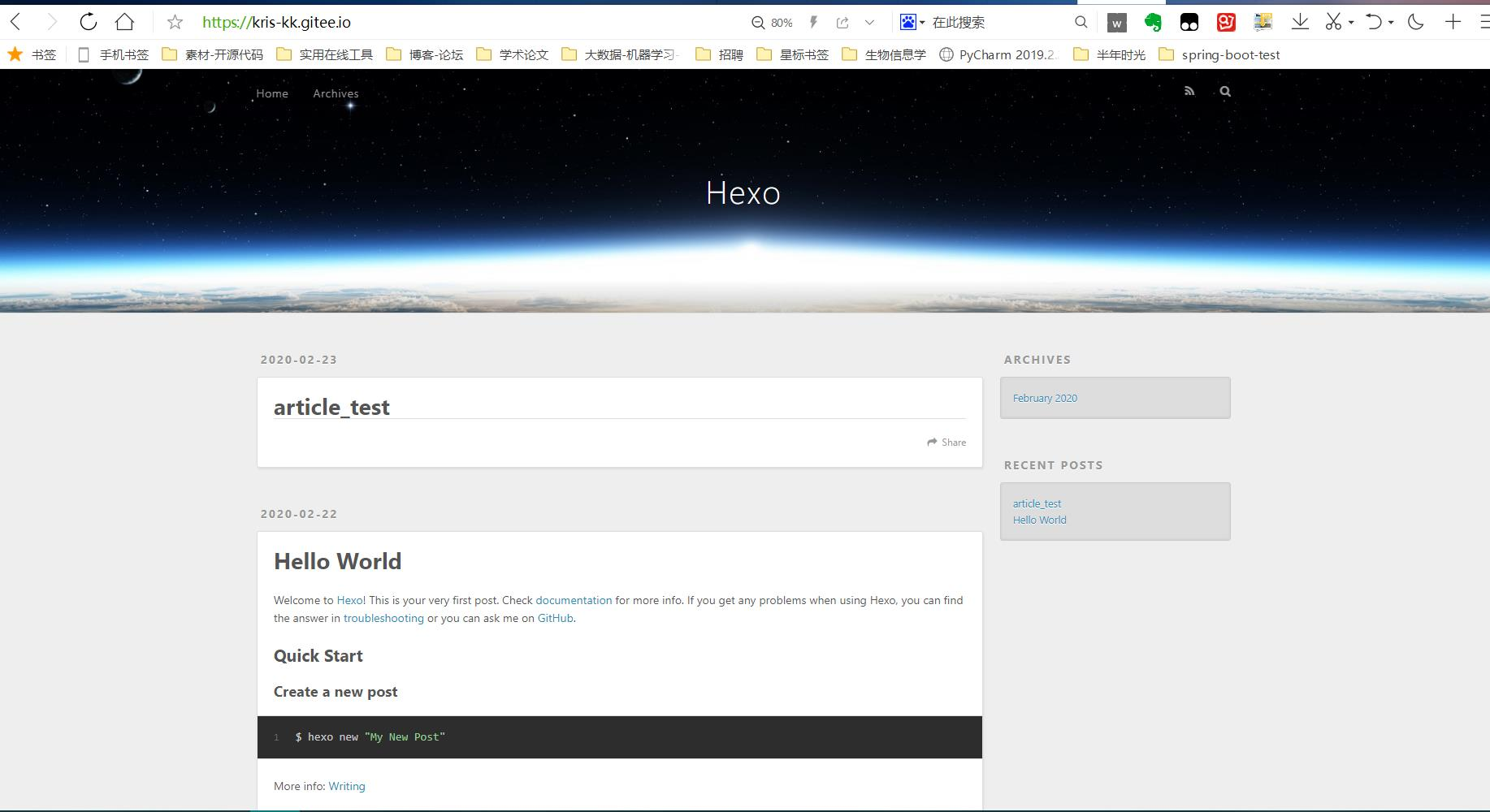This screenshot has width=1490, height=812.
Task: Share the article_test post
Action: 946,443
